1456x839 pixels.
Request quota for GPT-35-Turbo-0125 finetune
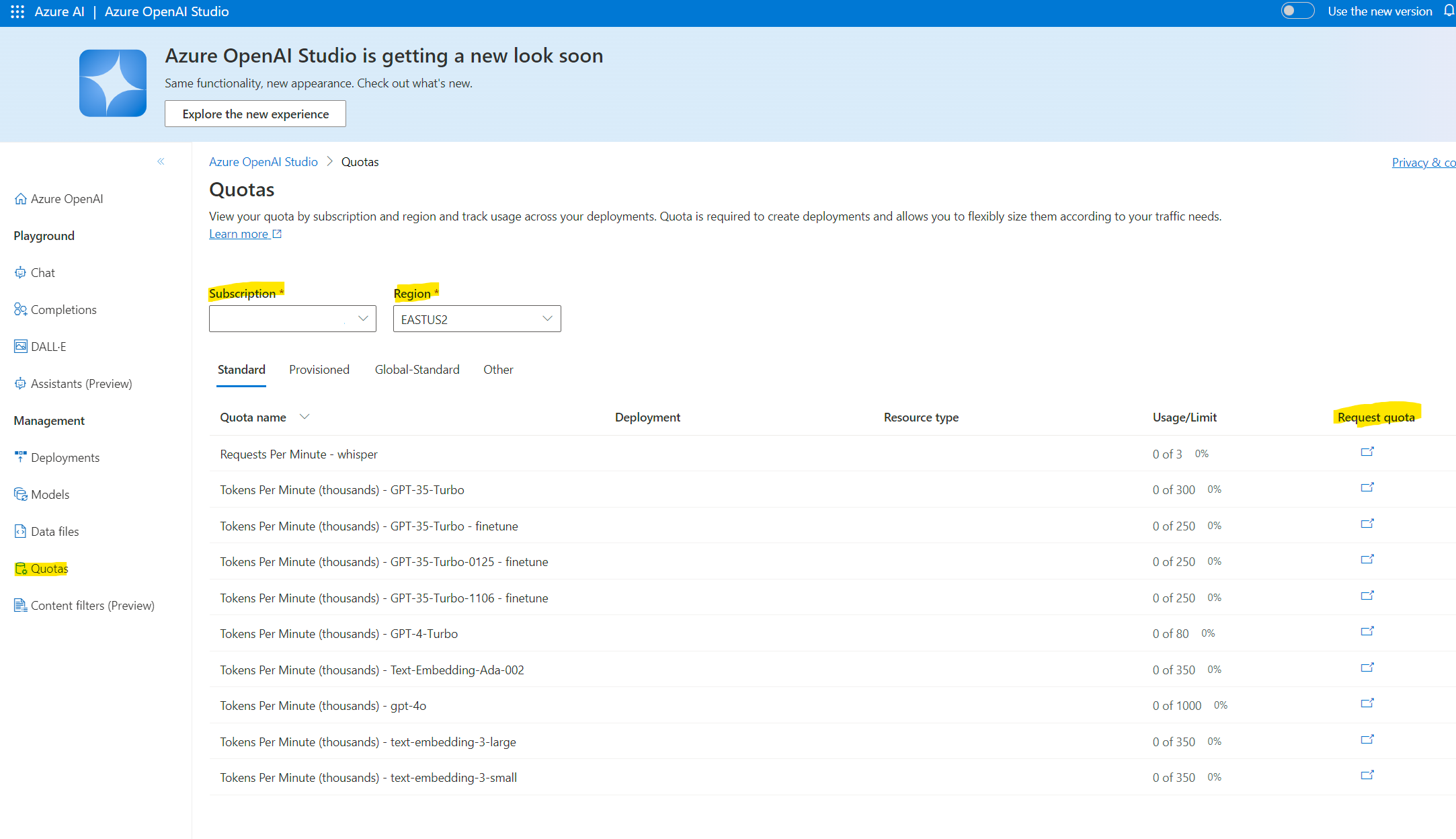(1367, 559)
